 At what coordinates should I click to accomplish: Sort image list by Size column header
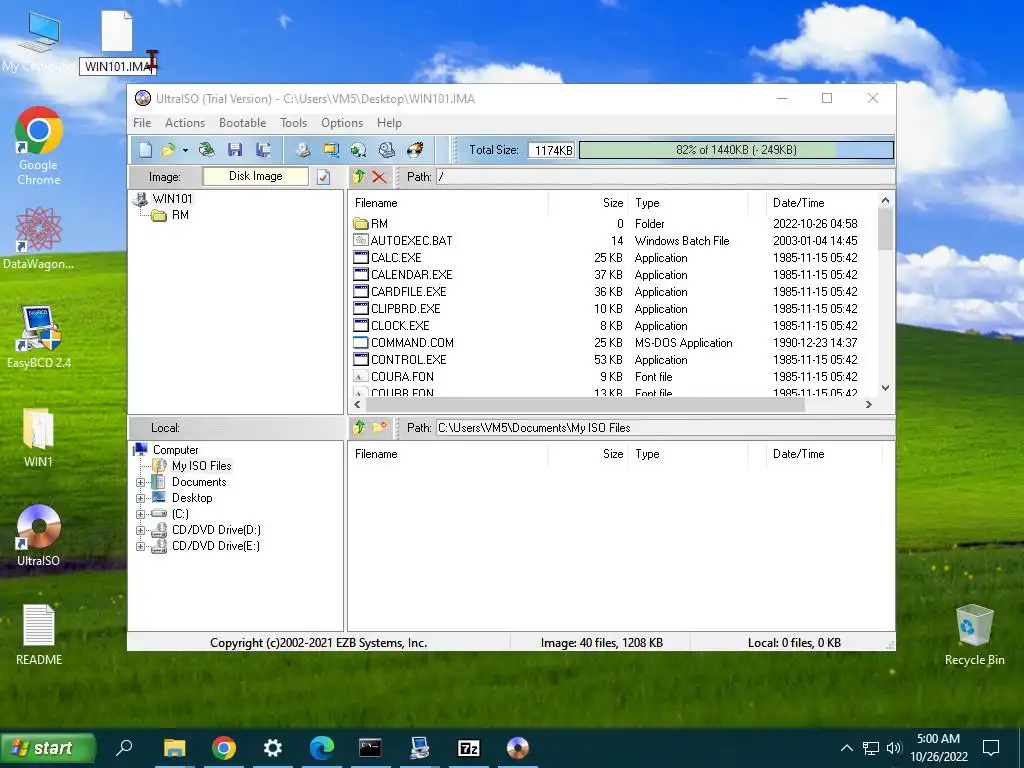[x=588, y=203]
